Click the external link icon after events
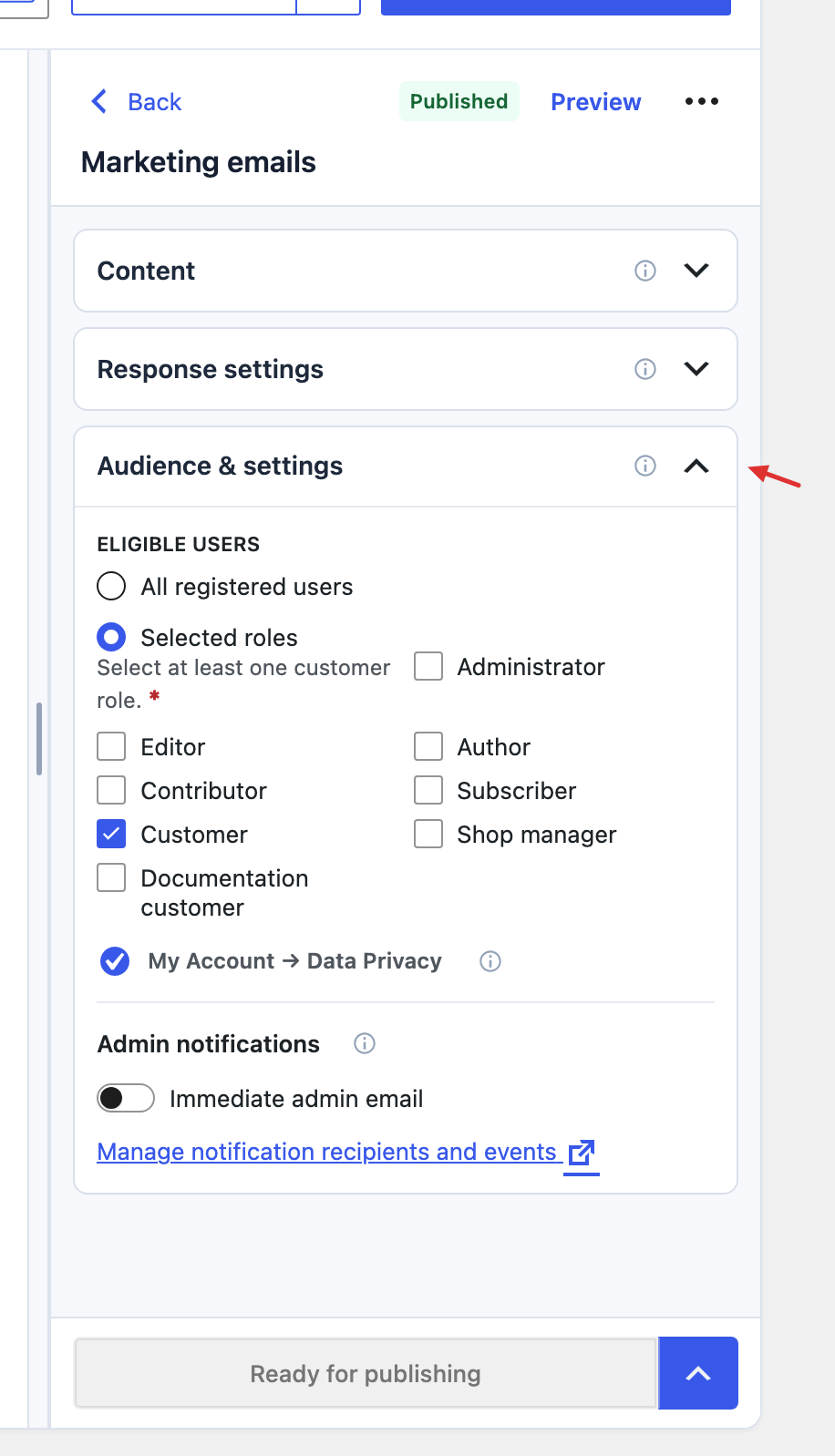 pyautogui.click(x=582, y=1154)
